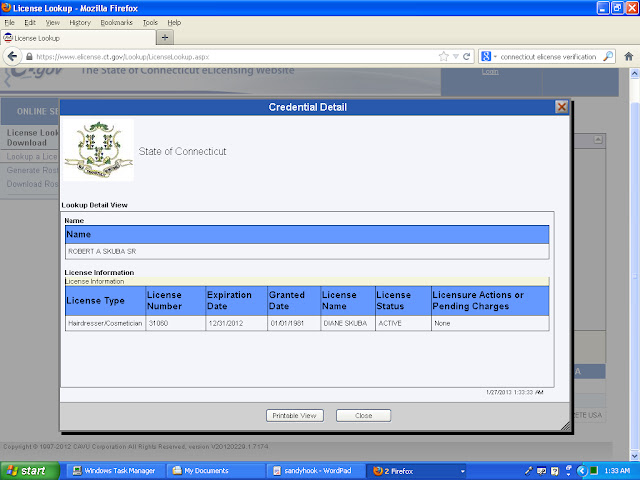Click the None pending charges cell
Viewport: 640px width, 480px height.
(490, 323)
